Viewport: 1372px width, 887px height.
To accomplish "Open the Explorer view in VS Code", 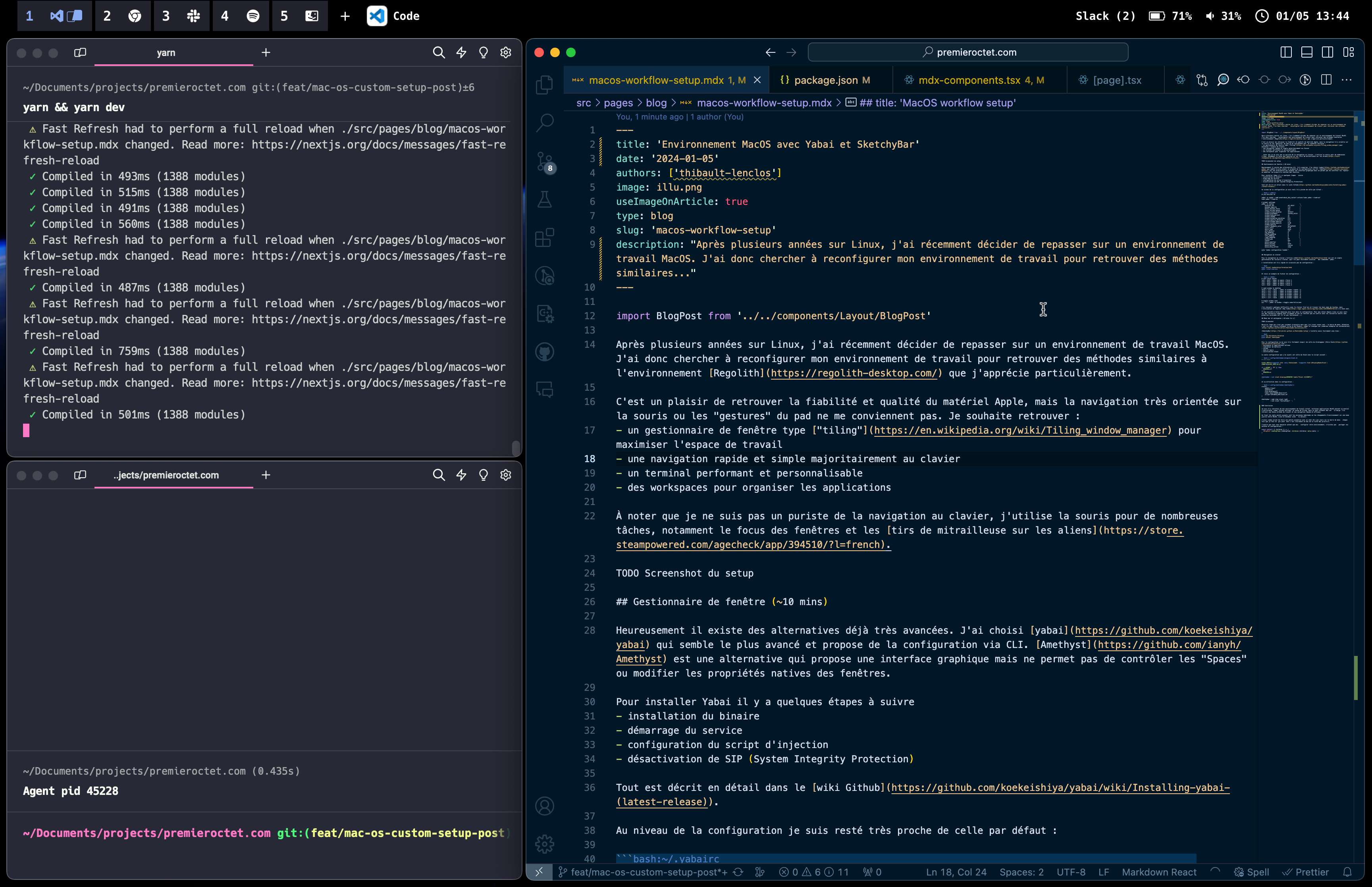I will pyautogui.click(x=544, y=84).
